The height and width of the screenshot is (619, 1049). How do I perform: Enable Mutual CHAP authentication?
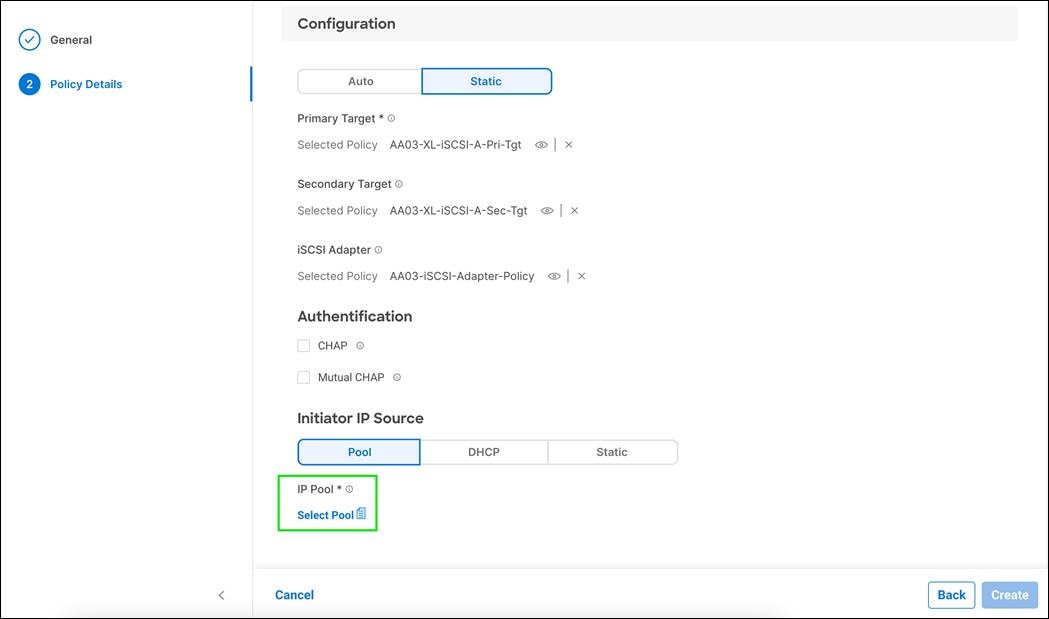[303, 377]
